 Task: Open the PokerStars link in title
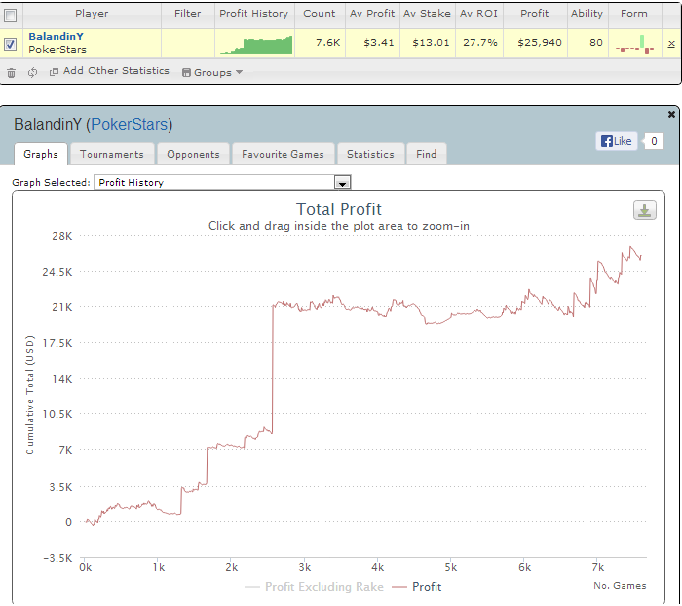click(x=129, y=124)
